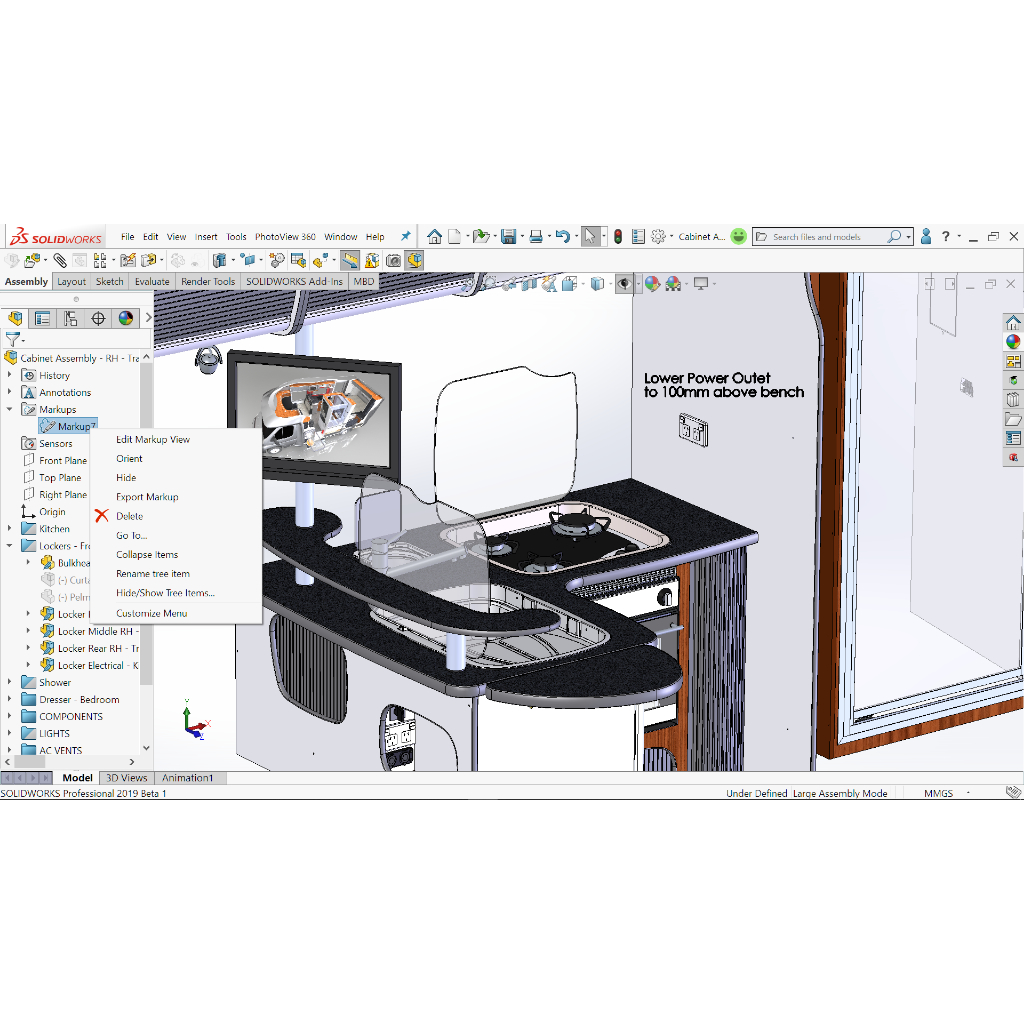Choose Rename tree item in context menu
Image resolution: width=1024 pixels, height=1024 pixels.
(153, 573)
